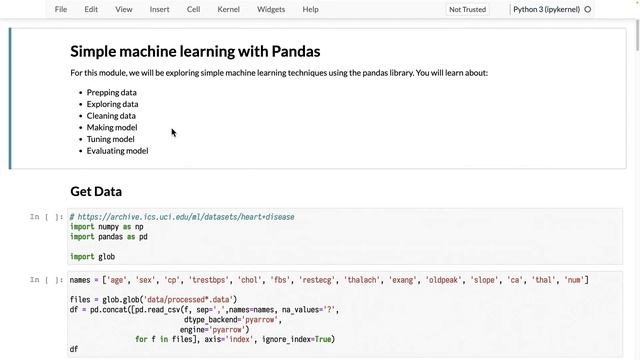
Task: Click the engine='pyarrow' line
Action: [214, 329]
